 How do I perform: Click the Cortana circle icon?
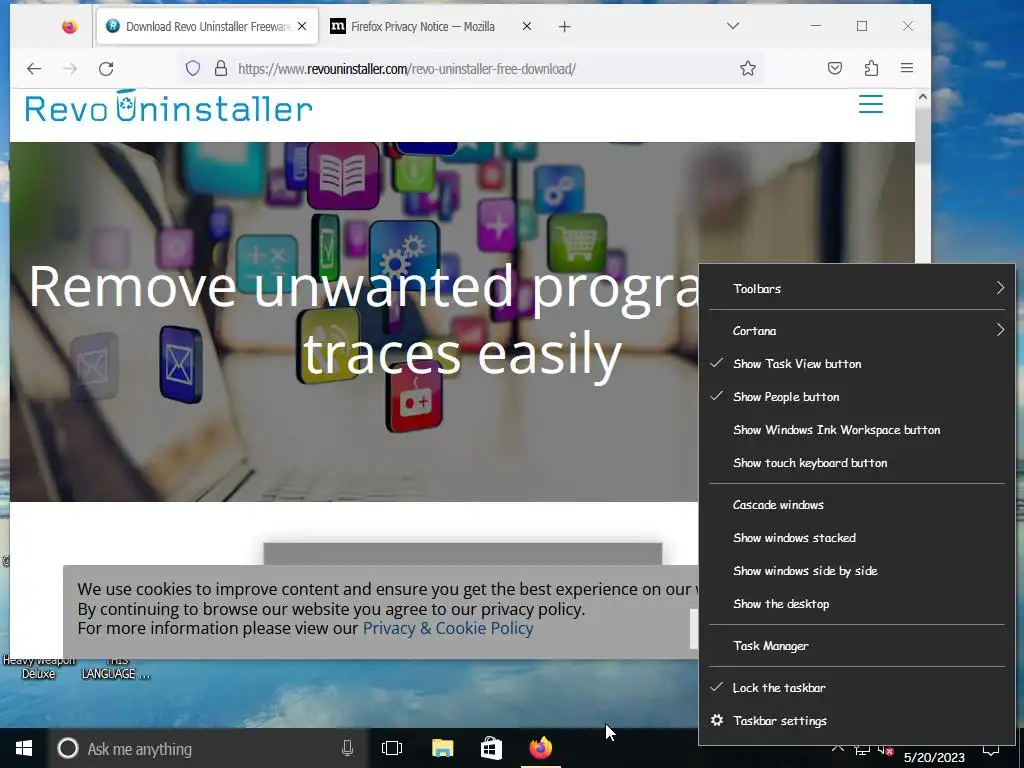coord(68,748)
